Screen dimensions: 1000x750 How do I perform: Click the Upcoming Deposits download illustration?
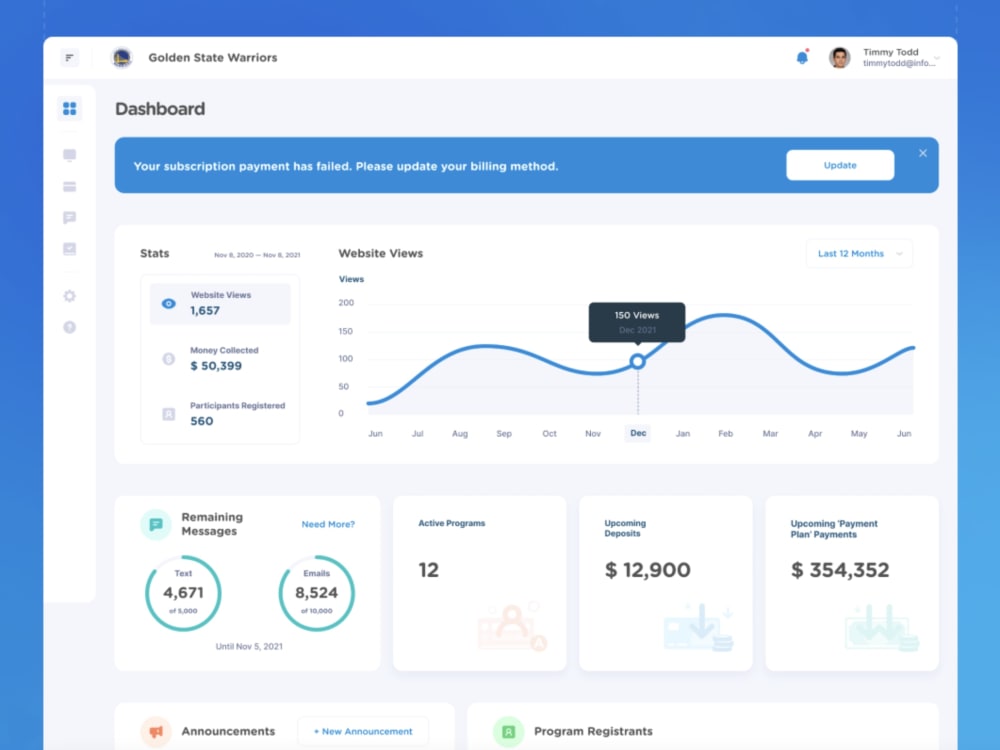[x=698, y=627]
